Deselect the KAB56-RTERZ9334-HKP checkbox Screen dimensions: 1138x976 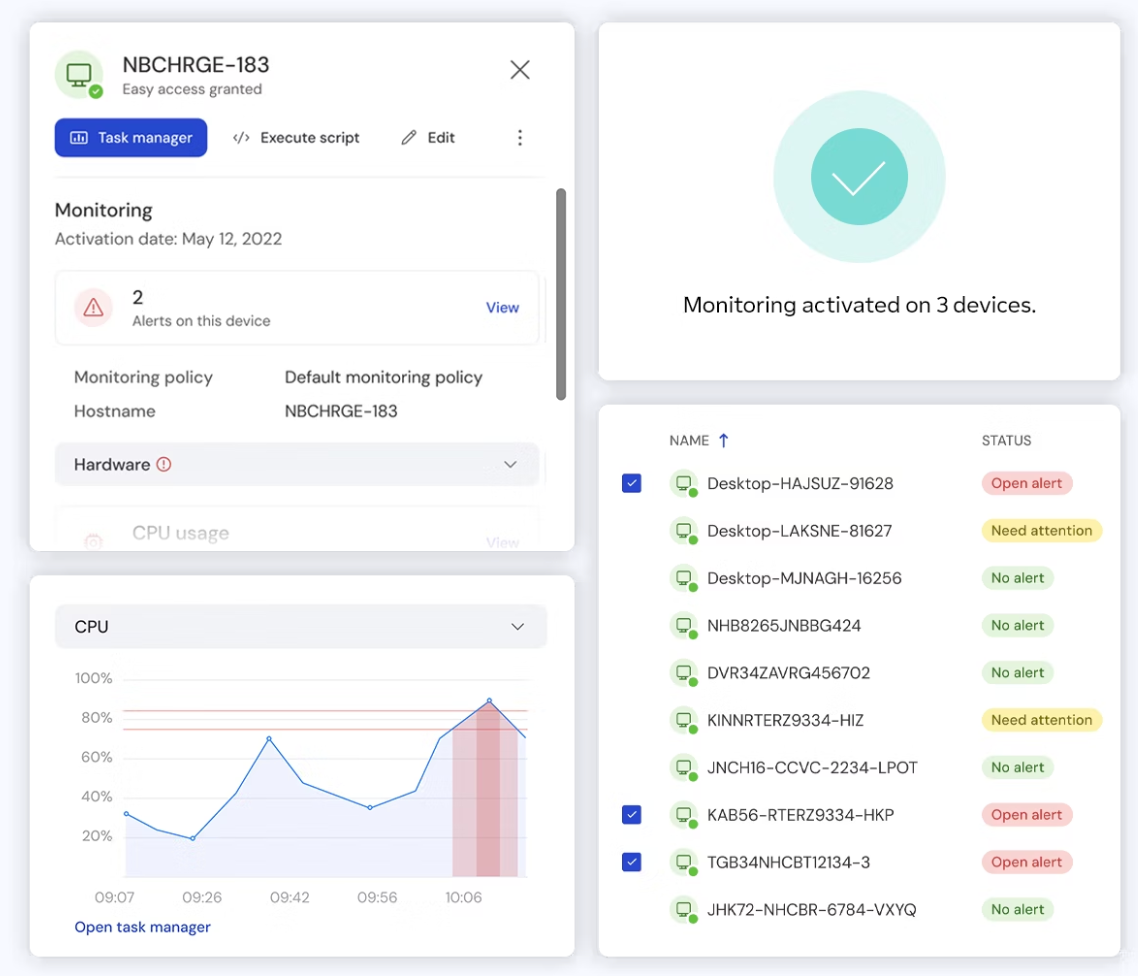click(x=631, y=814)
